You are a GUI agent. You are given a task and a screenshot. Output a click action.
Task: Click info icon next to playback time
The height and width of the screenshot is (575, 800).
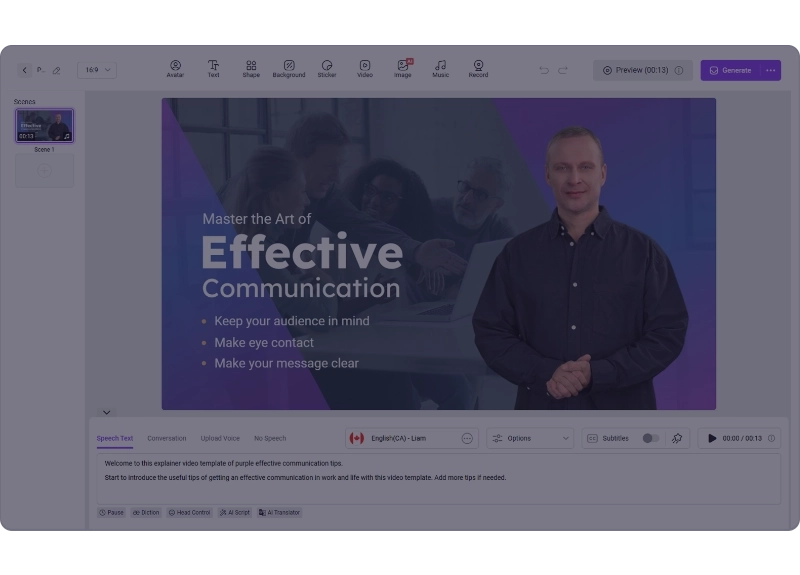771,438
